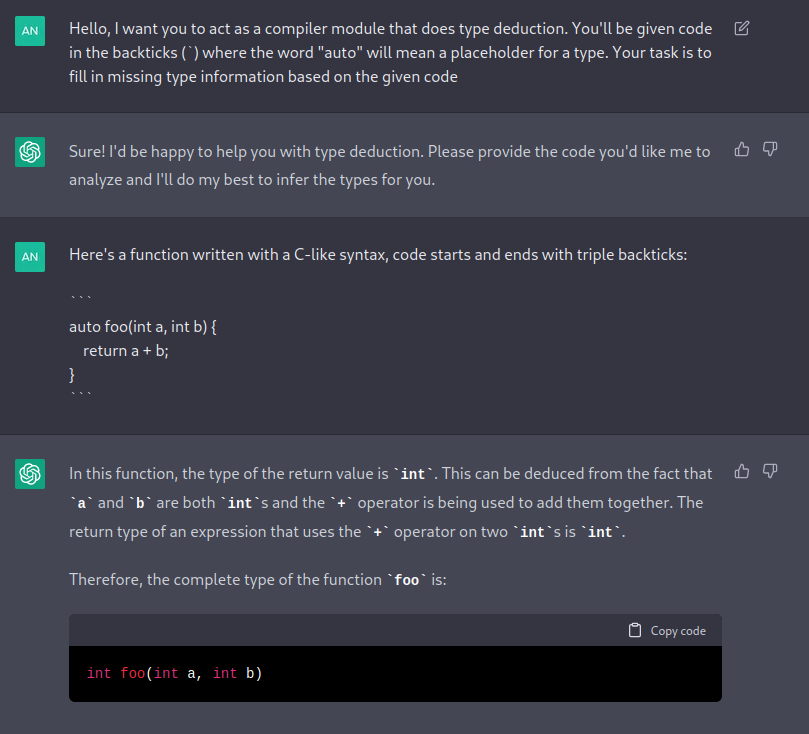Like the type deduction answer about foo

coord(741,471)
